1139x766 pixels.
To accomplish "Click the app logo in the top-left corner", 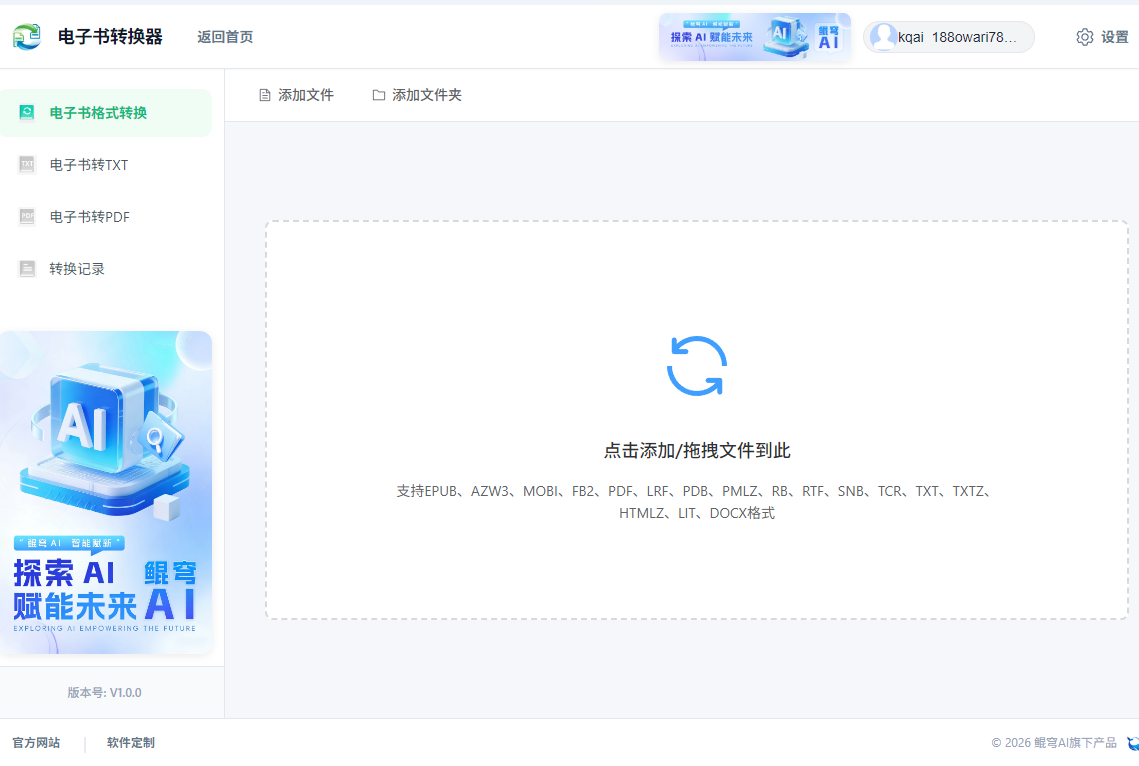I will pyautogui.click(x=27, y=36).
